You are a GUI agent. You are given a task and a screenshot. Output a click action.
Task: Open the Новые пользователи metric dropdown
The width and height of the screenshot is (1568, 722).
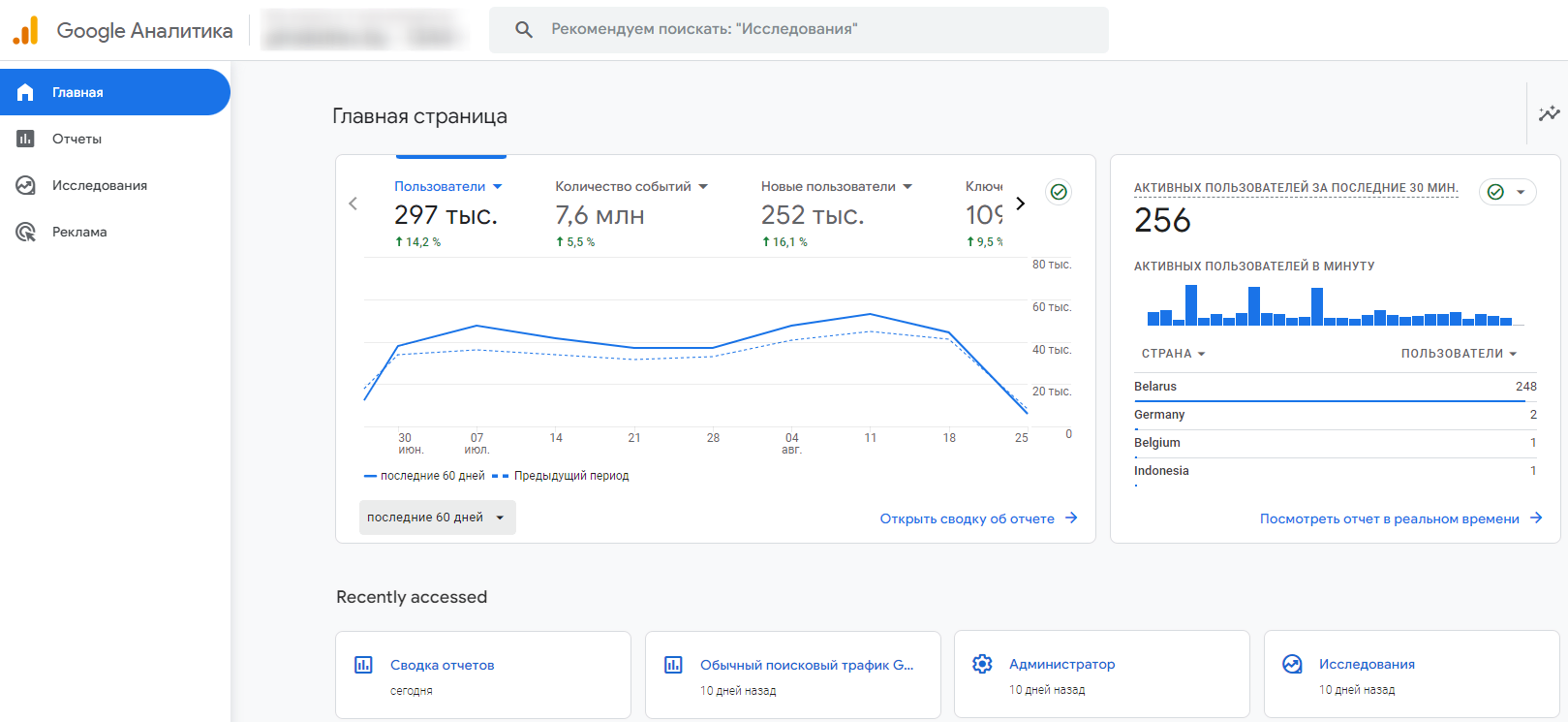point(837,186)
